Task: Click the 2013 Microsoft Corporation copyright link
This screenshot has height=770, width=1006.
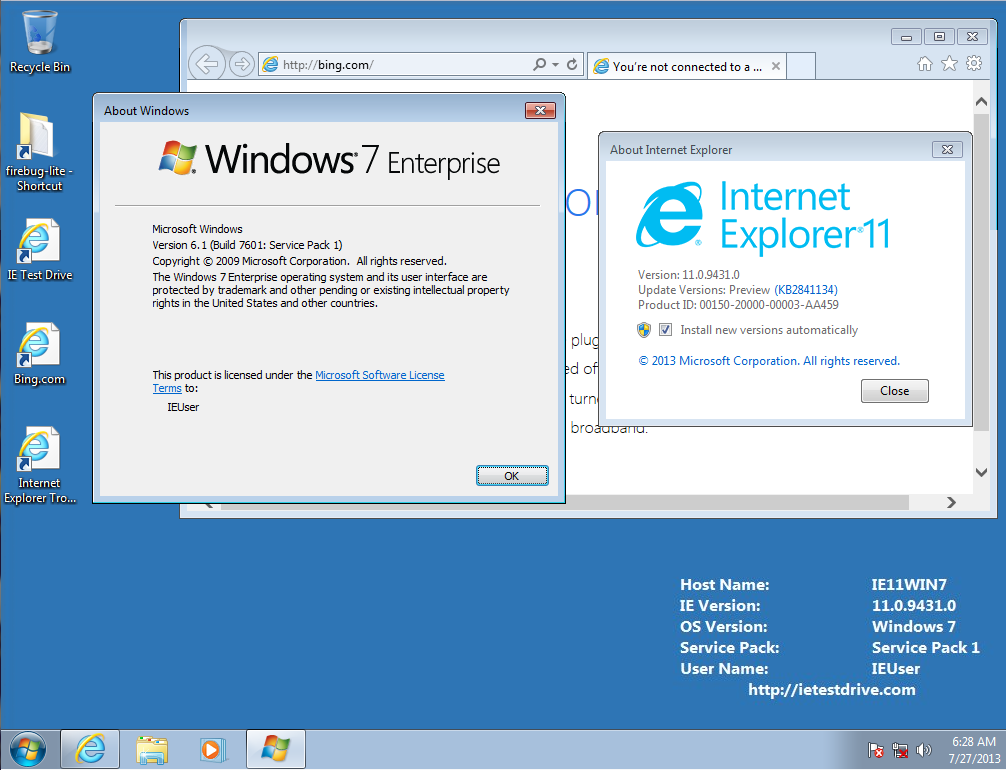Action: 769,361
